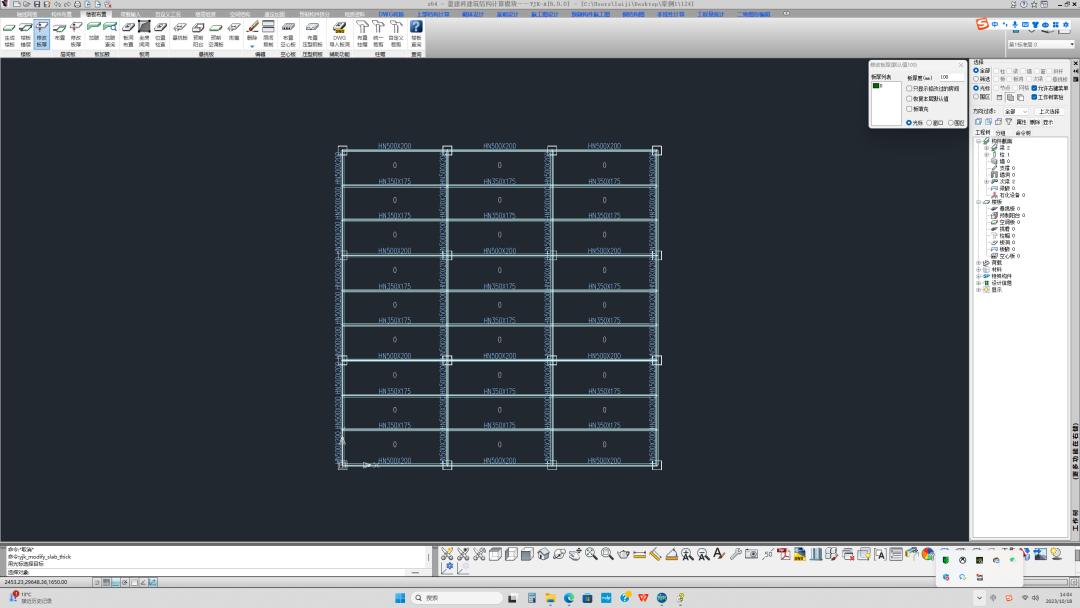The width and height of the screenshot is (1080, 608).
Task: Open the 悬挑板 cantilever slab tool
Action: tap(180, 31)
